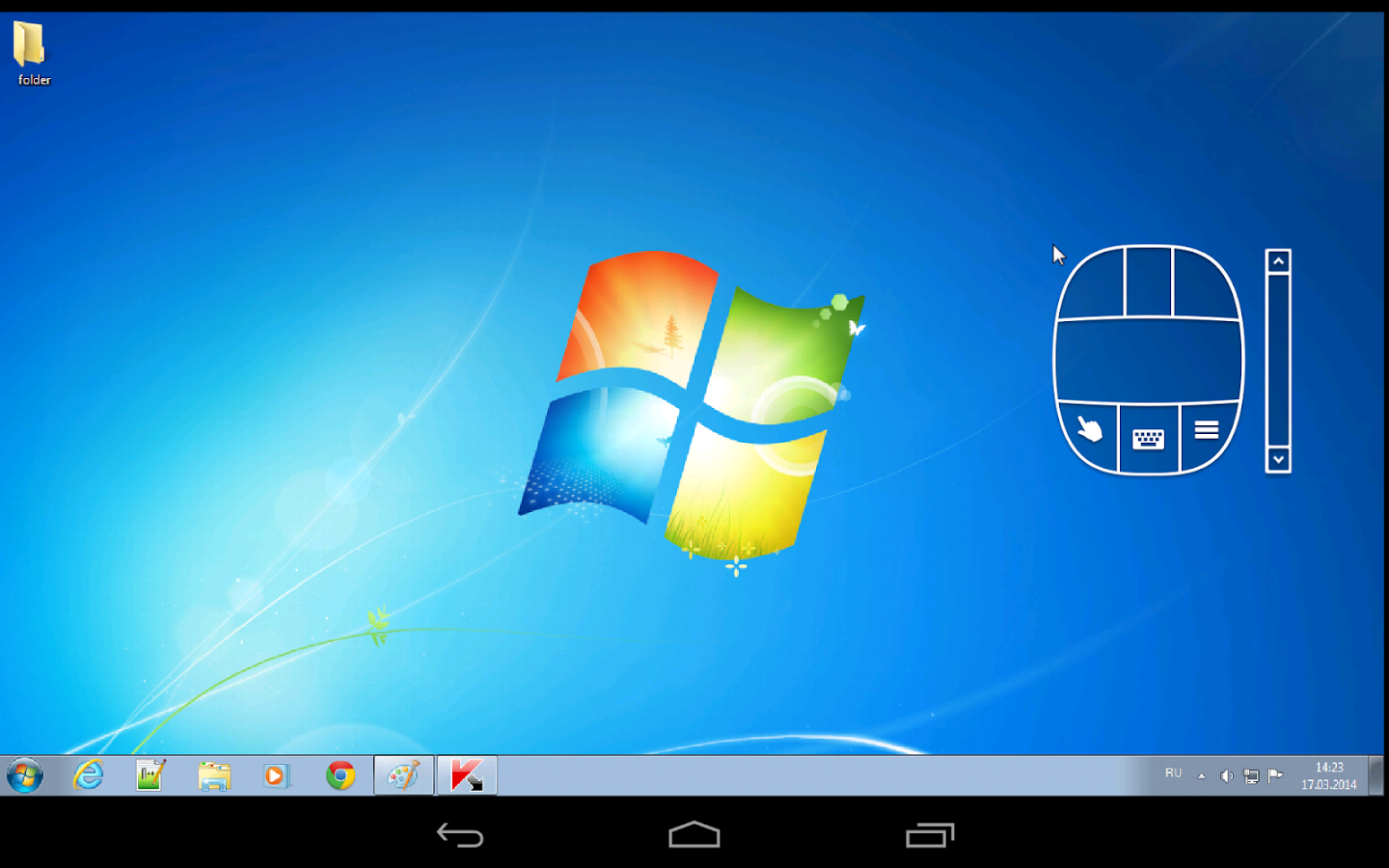Screen dimensions: 1389x868
Task: Open Windows Media Player from the taskbar
Action: tap(277, 774)
